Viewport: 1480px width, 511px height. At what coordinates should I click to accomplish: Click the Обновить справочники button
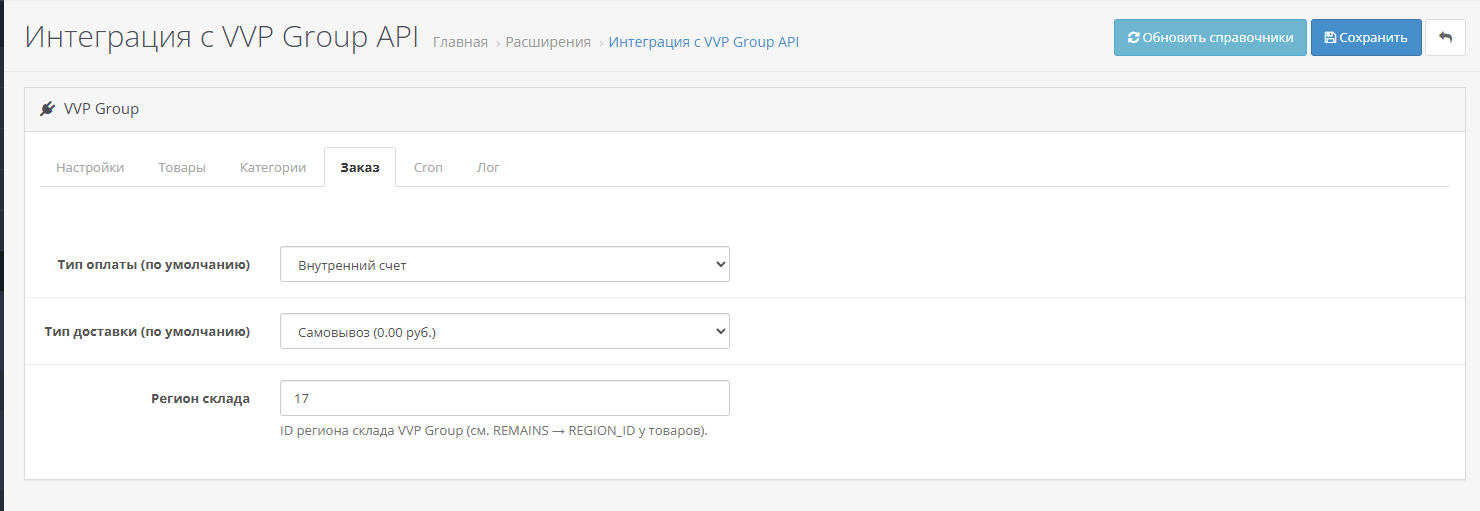[x=1210, y=37]
